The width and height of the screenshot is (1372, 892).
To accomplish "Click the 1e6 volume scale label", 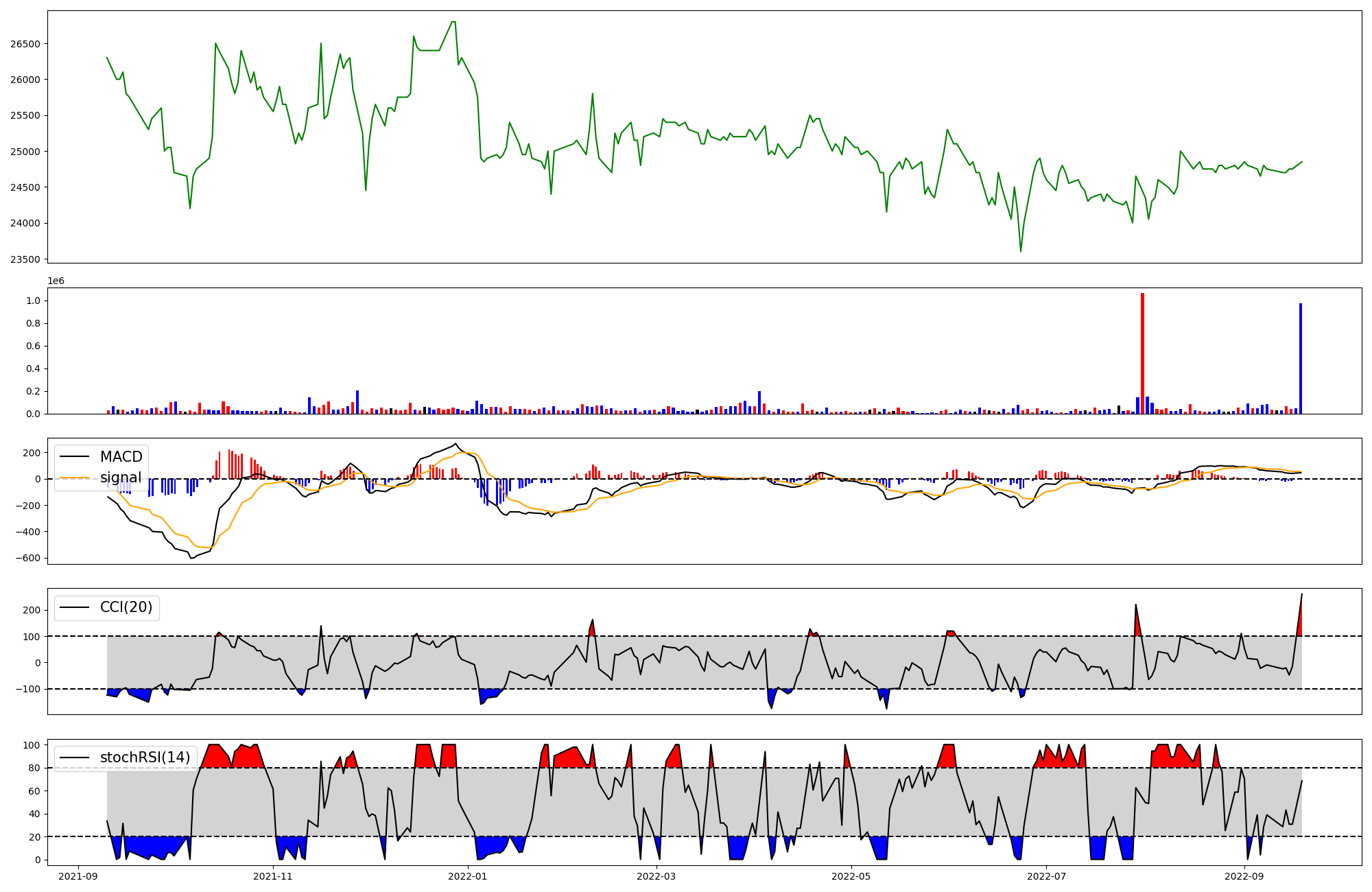I will 56,281.
